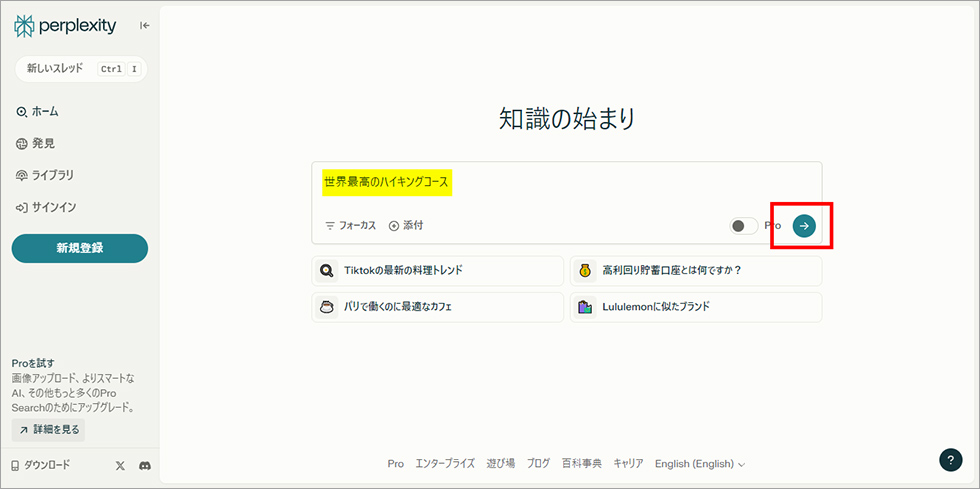Open help with the question mark button
Screen dimensions: 980x489
[x=951, y=460]
